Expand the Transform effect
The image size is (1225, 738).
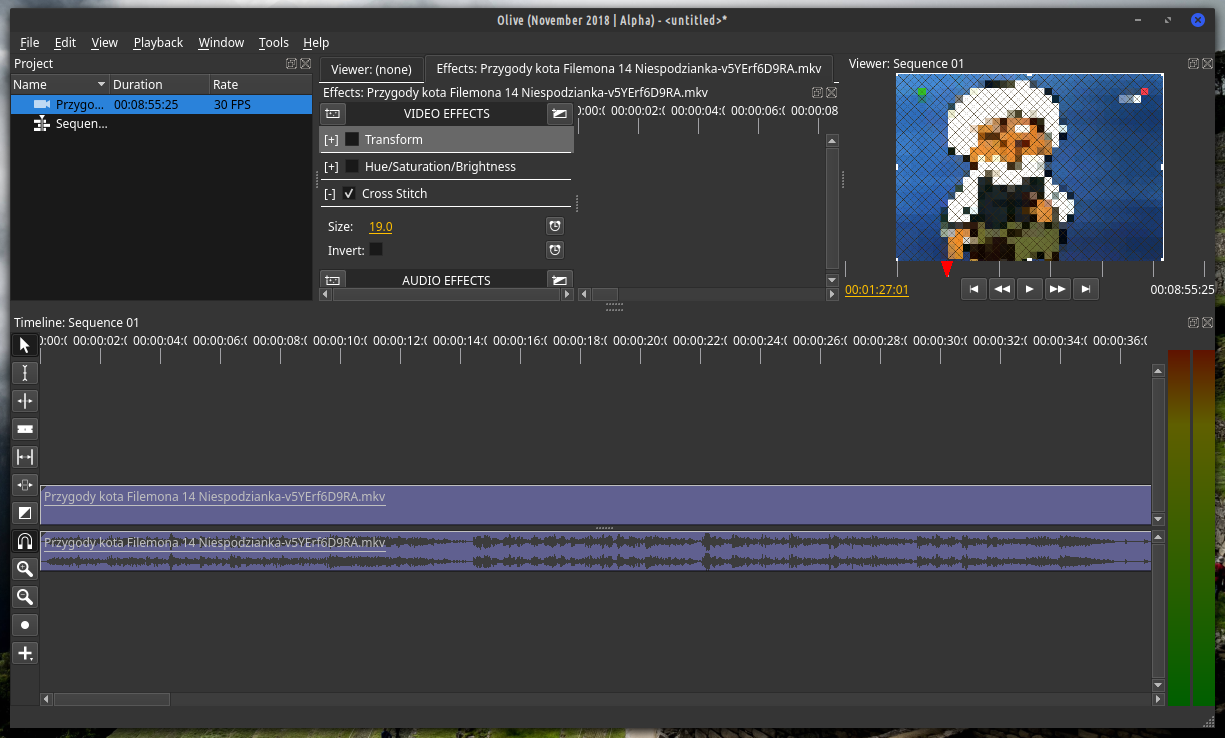click(331, 140)
